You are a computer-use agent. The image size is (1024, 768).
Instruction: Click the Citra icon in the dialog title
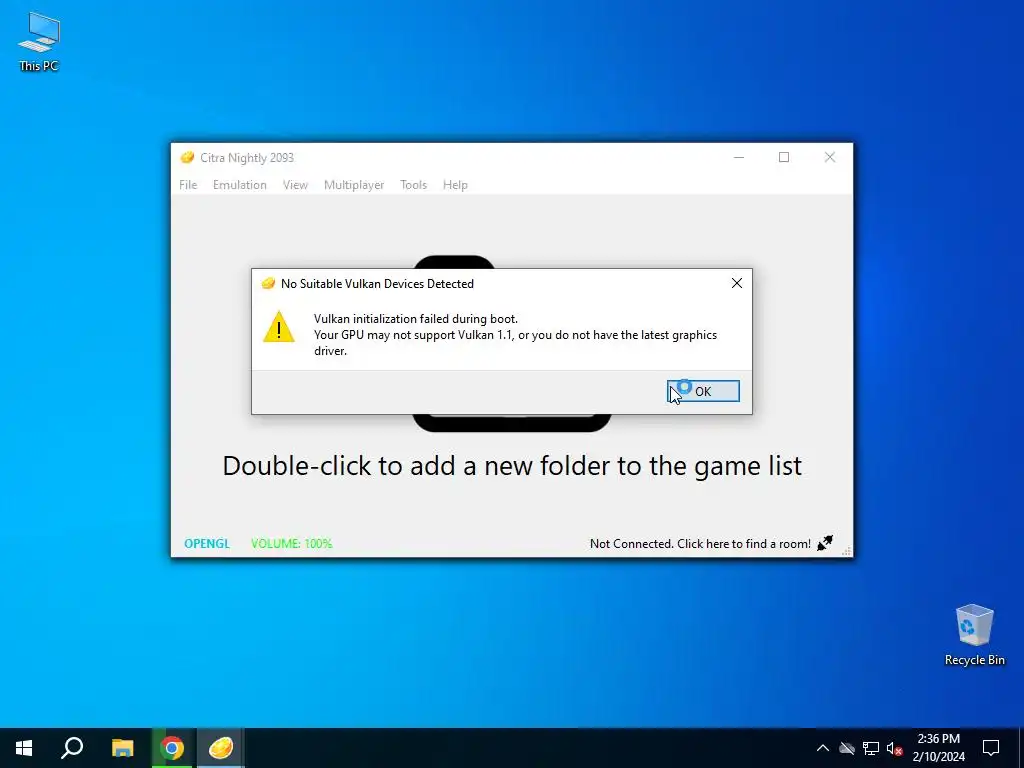click(268, 283)
